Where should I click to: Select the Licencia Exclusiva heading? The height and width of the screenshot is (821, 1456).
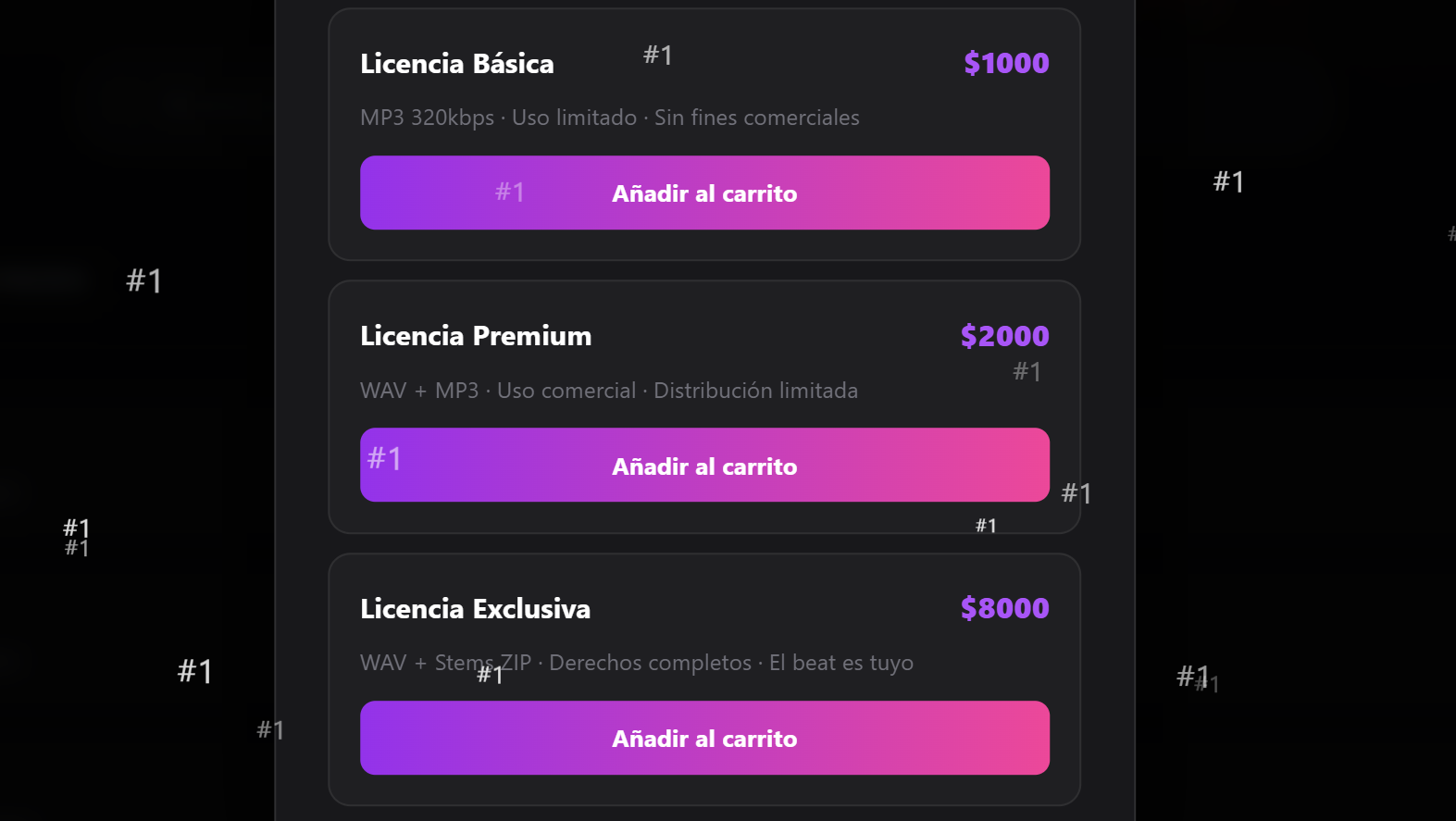point(476,608)
